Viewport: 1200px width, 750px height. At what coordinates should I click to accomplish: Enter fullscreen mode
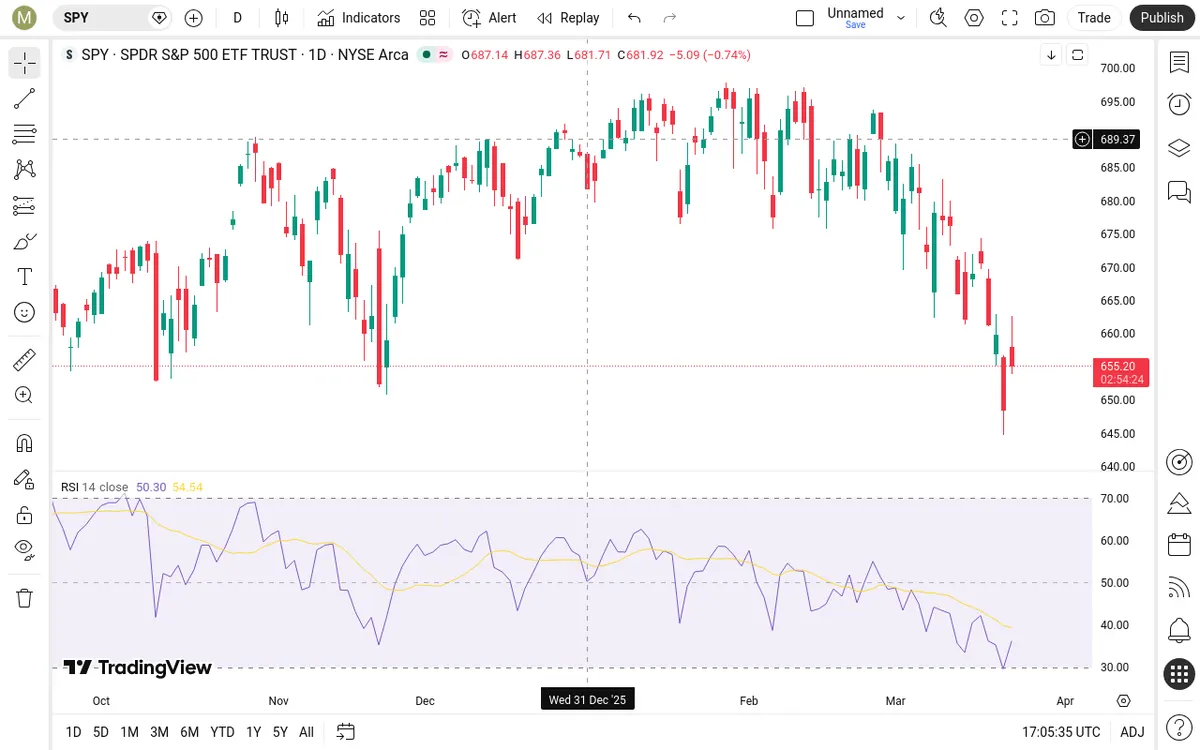[x=1009, y=17]
